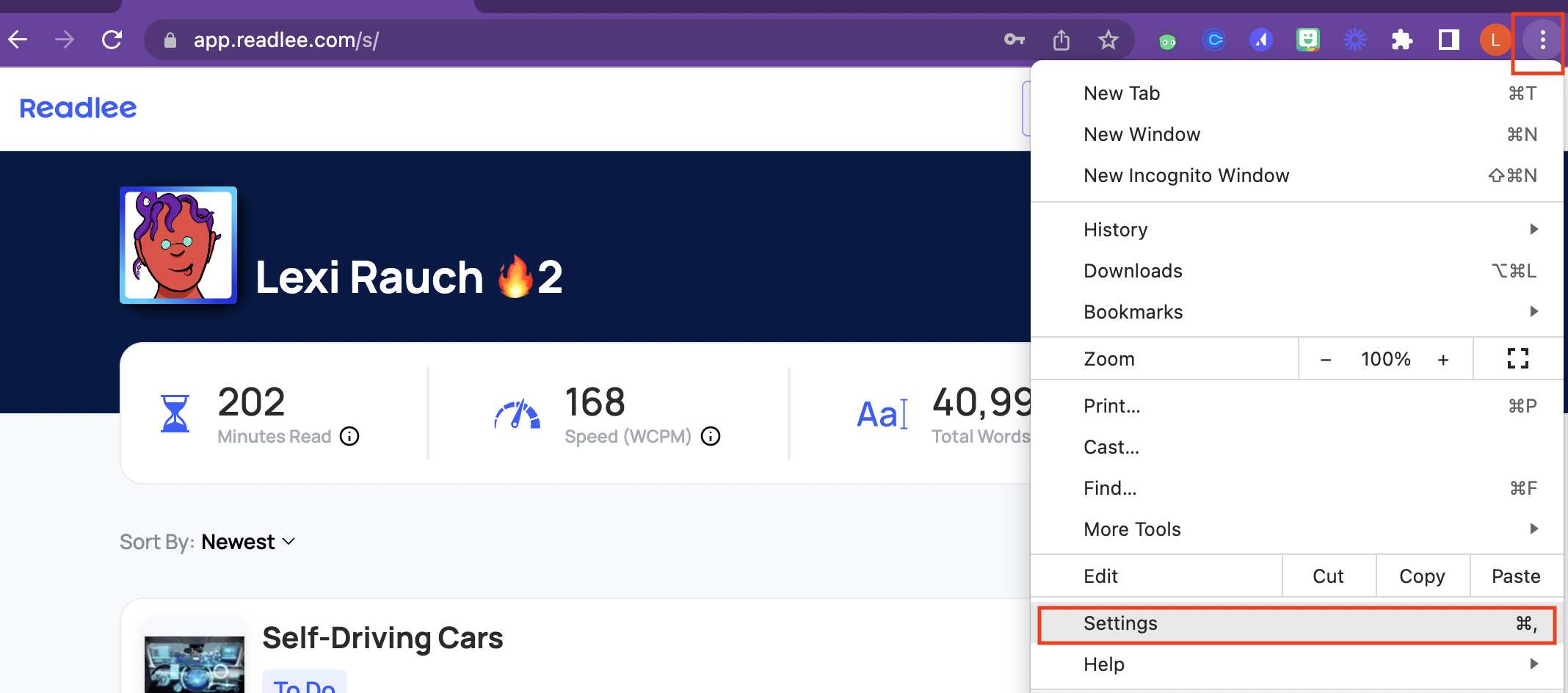1568x693 pixels.
Task: Click the three-dot Chrome menu button
Action: click(x=1542, y=40)
